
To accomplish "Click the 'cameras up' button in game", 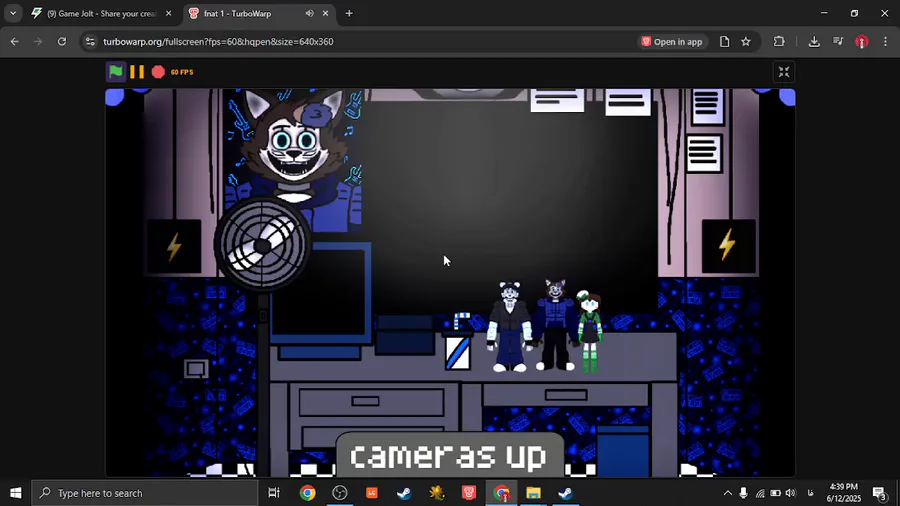I will coord(449,455).
